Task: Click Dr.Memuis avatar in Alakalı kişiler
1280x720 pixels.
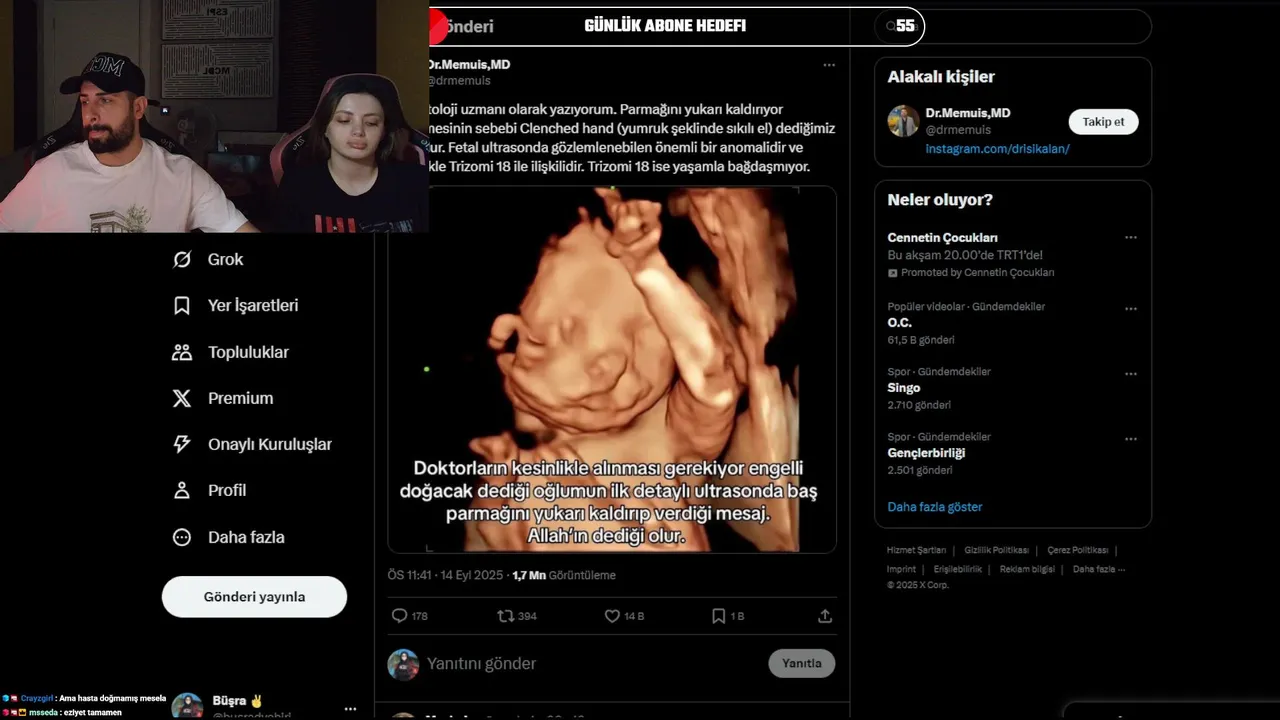Action: [x=903, y=121]
